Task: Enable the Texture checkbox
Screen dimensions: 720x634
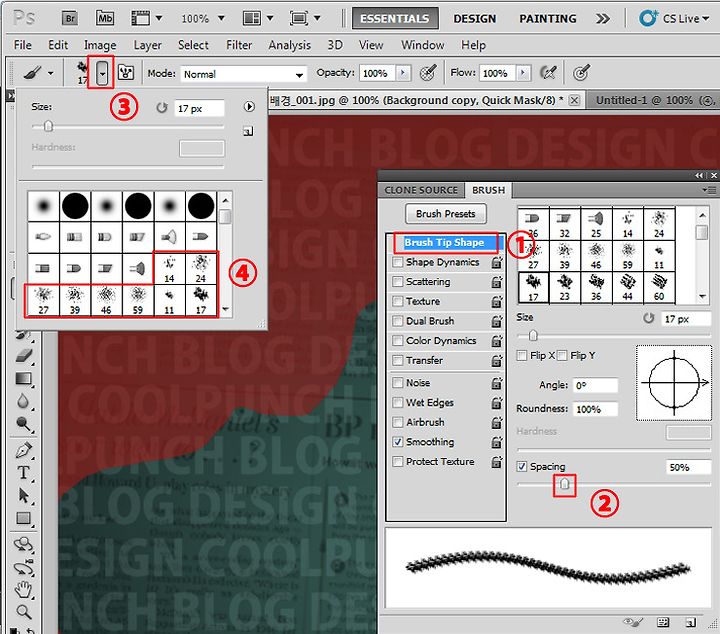Action: pyautogui.click(x=398, y=302)
